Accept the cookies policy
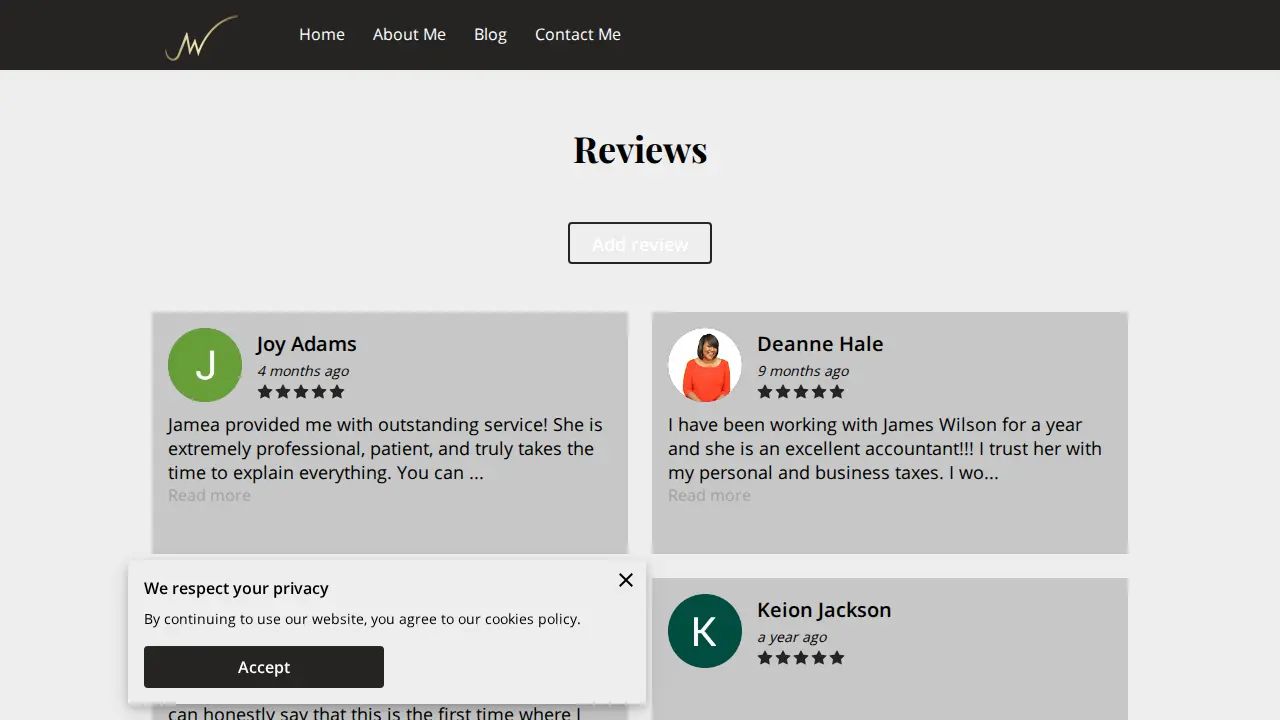The height and width of the screenshot is (720, 1280). point(264,667)
